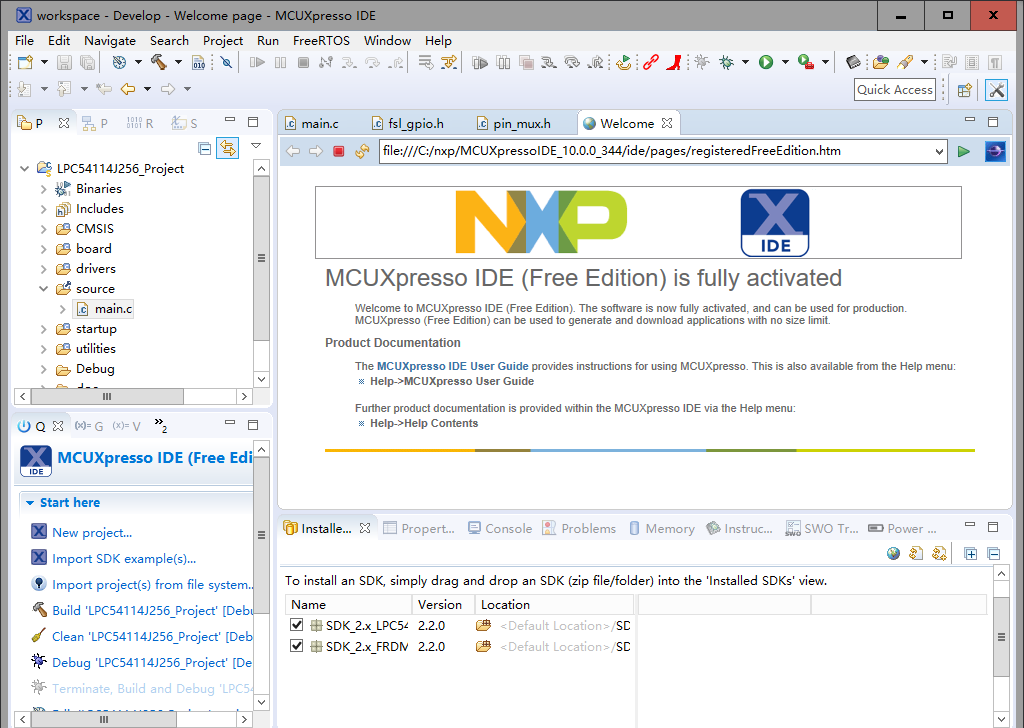Click Expand All icon in Installed SDKs view

point(971,554)
